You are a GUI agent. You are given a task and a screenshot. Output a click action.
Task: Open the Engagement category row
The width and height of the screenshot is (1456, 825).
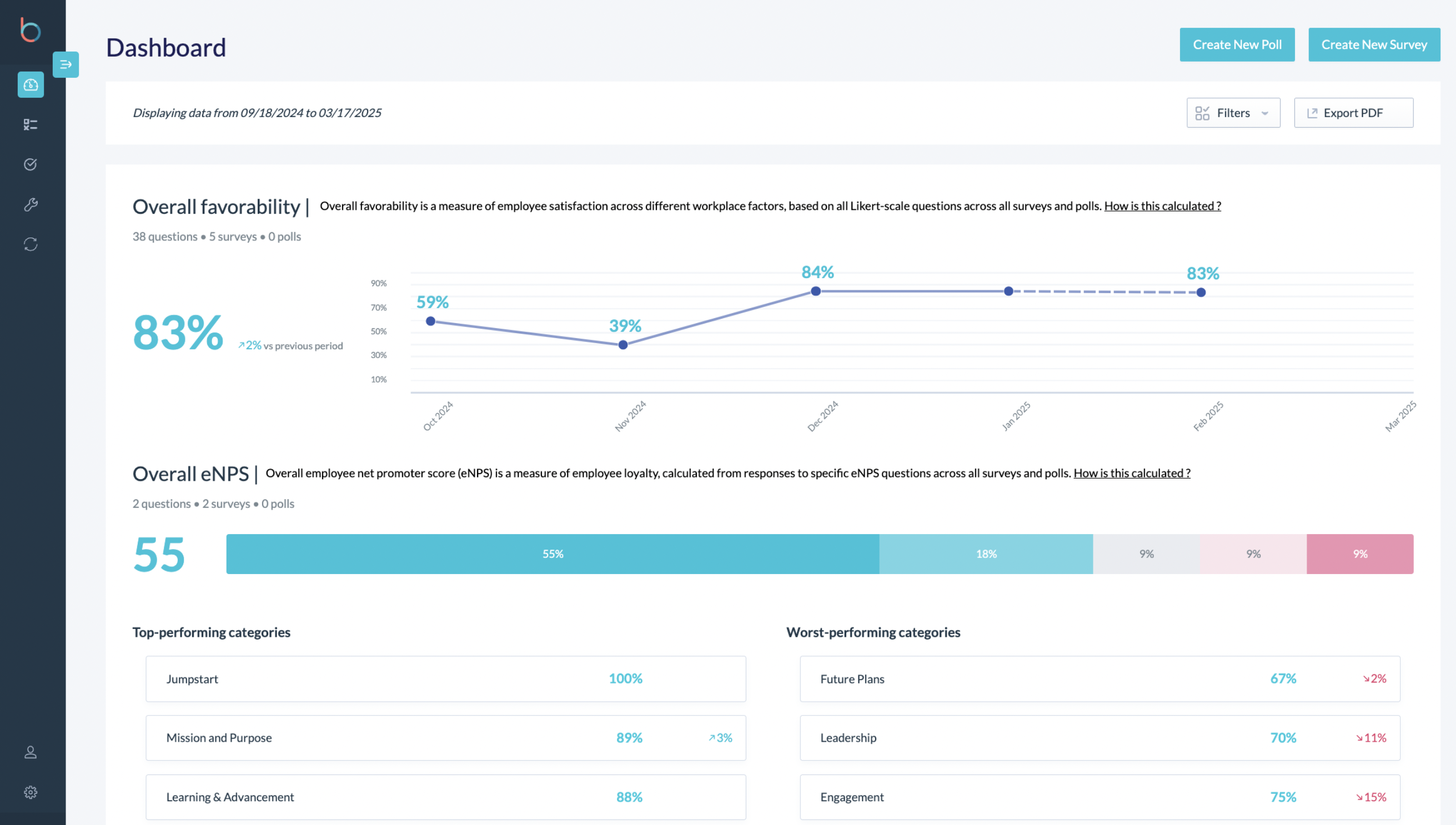pyautogui.click(x=1099, y=797)
